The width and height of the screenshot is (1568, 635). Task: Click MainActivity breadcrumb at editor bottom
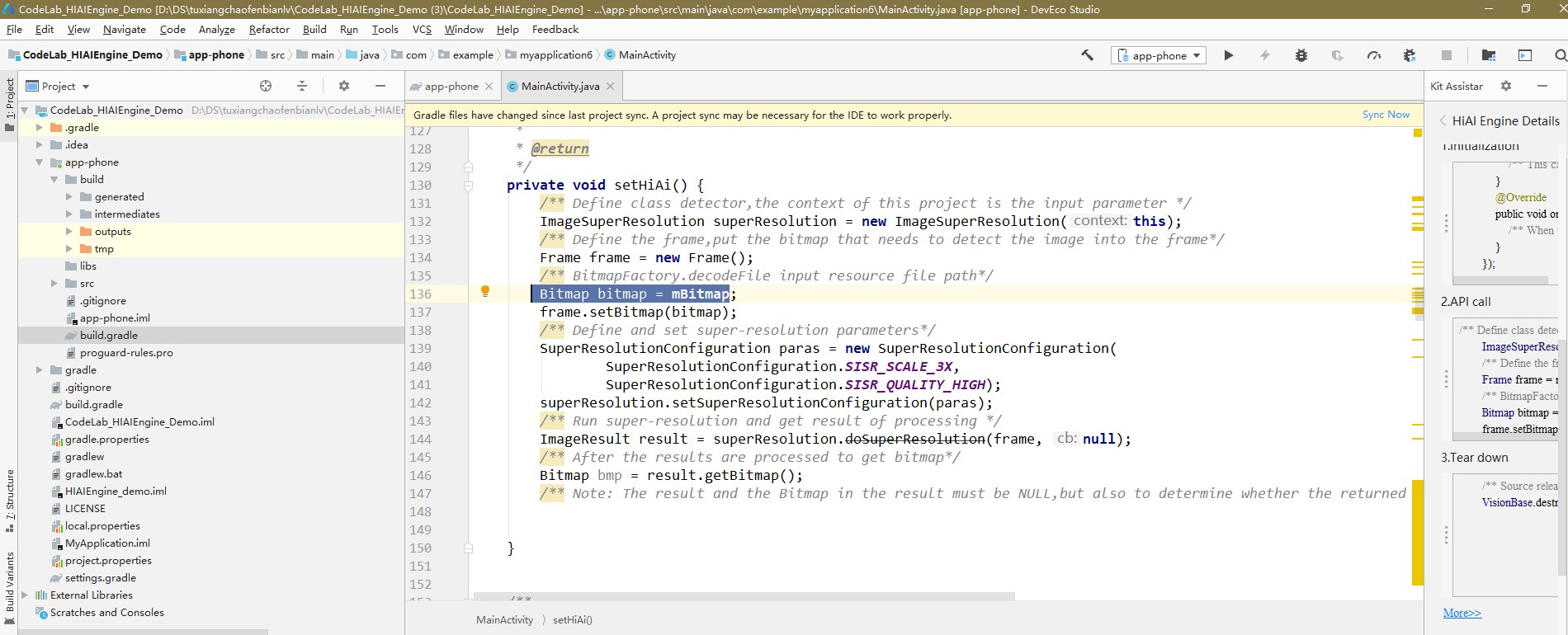click(504, 620)
